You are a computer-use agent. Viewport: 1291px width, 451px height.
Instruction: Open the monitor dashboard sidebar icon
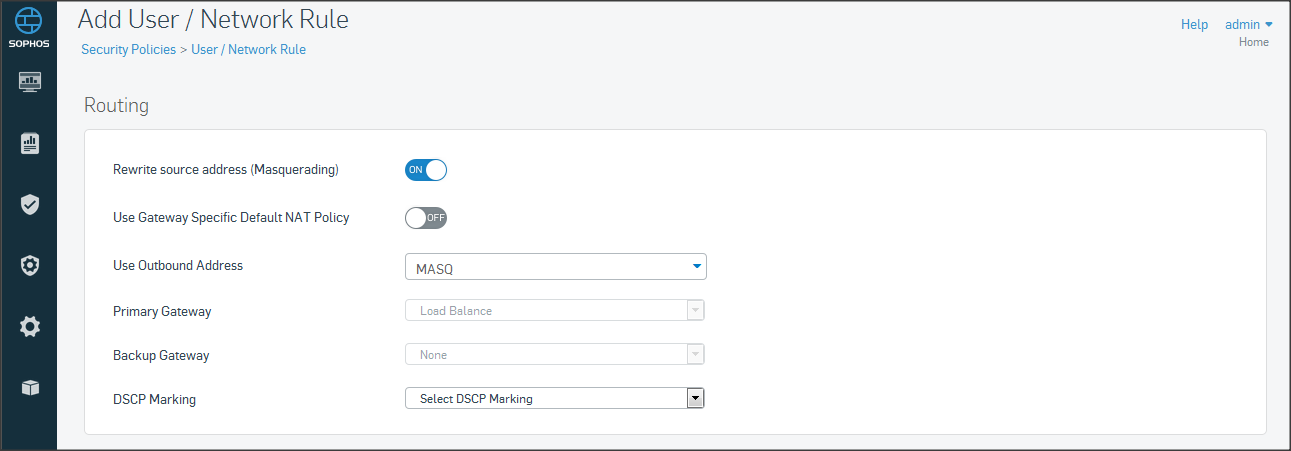(x=30, y=82)
